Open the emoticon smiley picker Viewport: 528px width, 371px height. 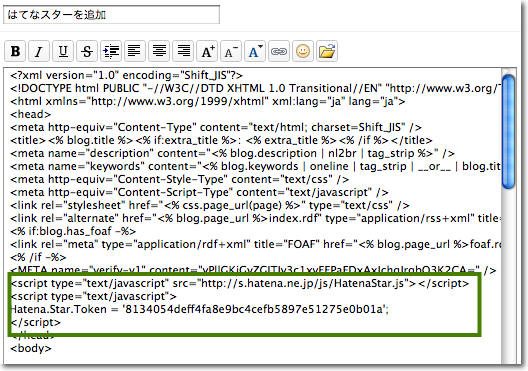pos(303,51)
